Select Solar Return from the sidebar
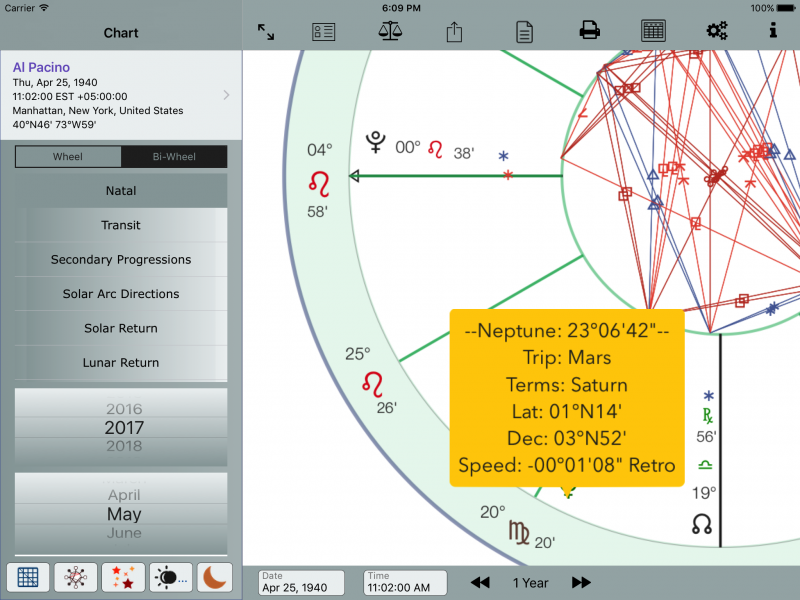 120,328
